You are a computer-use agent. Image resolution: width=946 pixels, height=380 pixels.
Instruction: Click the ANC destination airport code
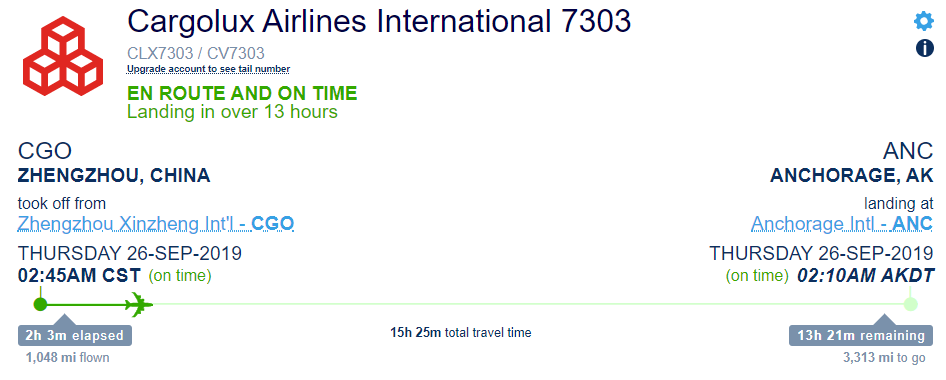[908, 151]
